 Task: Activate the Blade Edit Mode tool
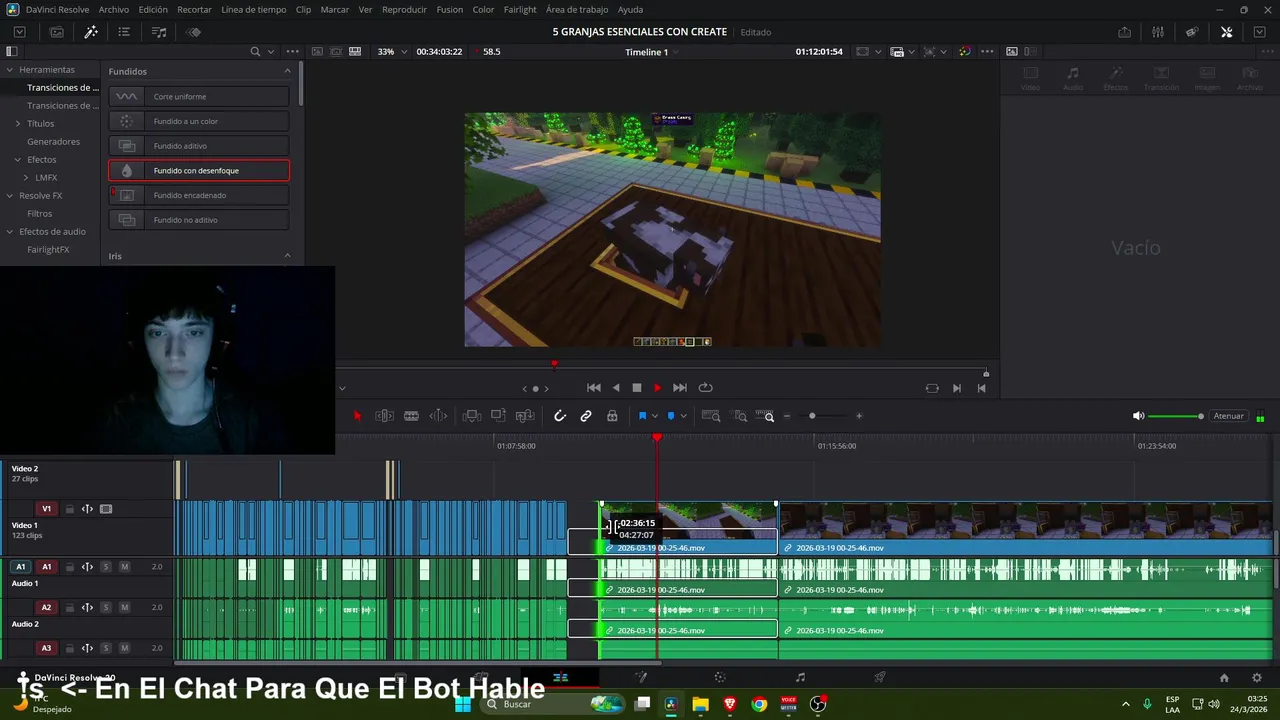[x=411, y=416]
